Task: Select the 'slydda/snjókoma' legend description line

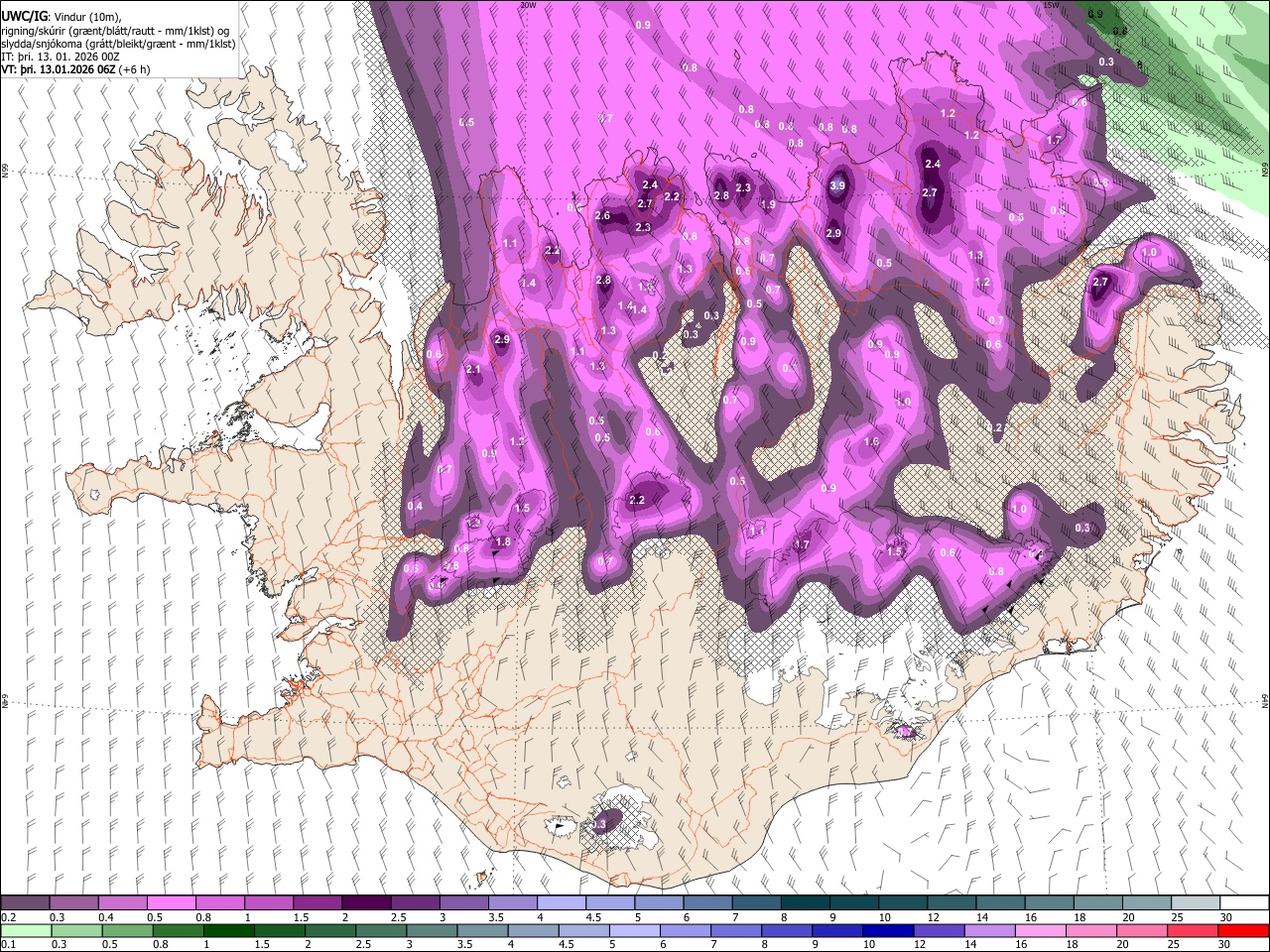Action: pyautogui.click(x=118, y=44)
